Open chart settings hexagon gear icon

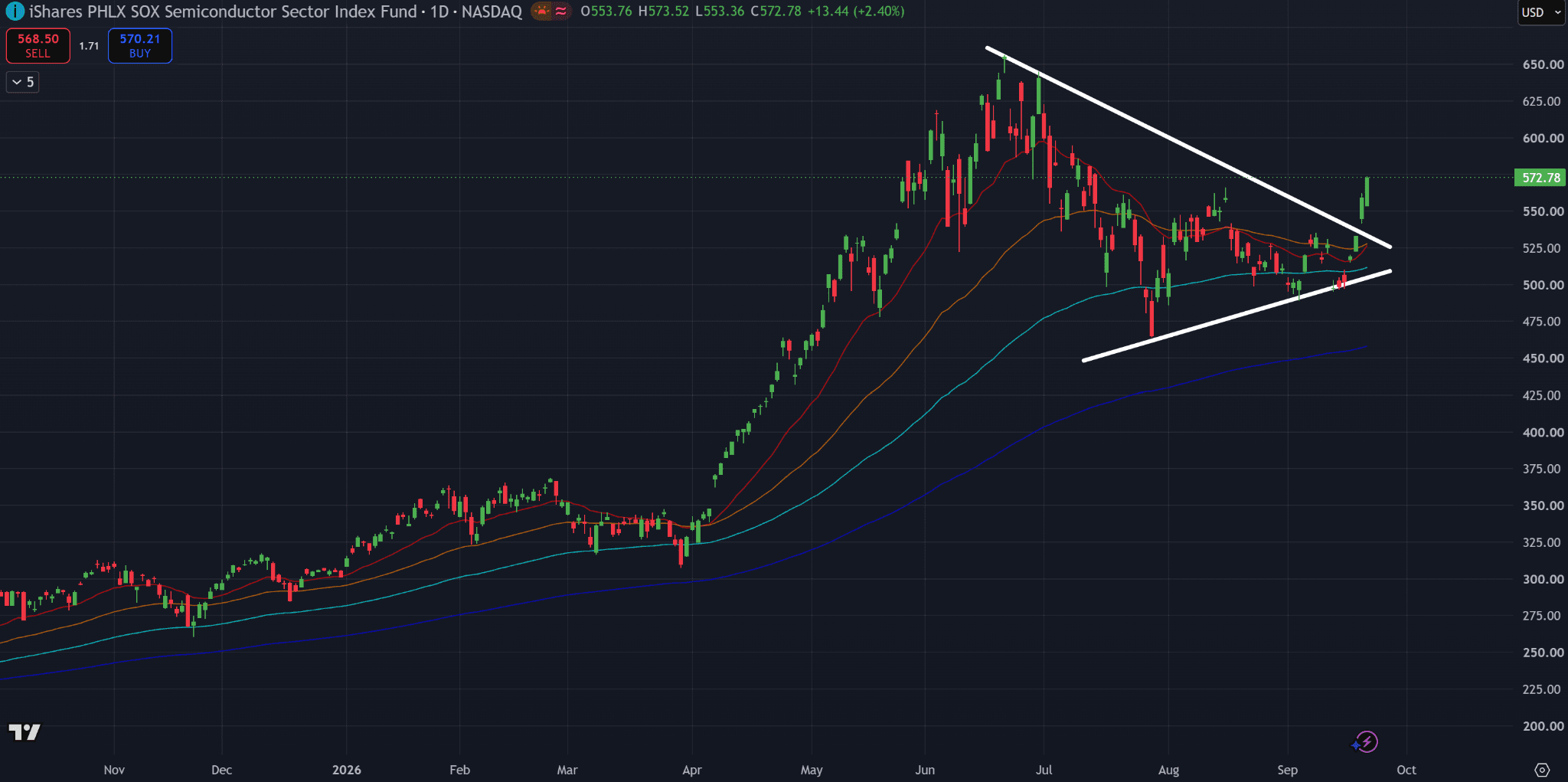click(1542, 770)
